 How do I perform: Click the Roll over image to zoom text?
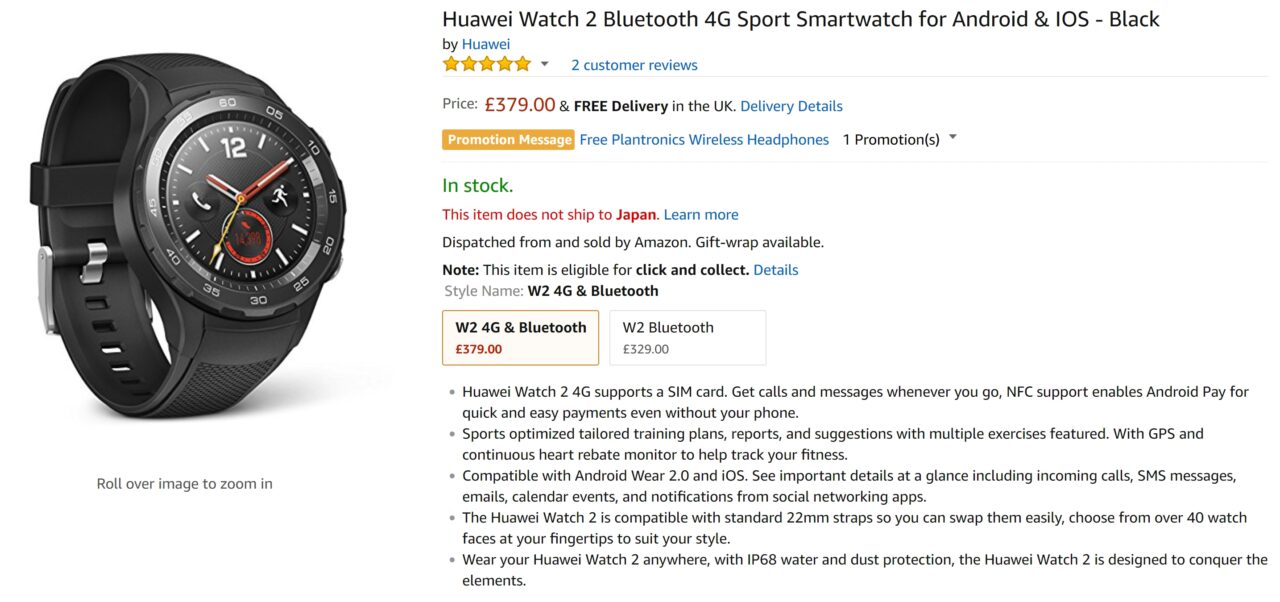pyautogui.click(x=184, y=484)
